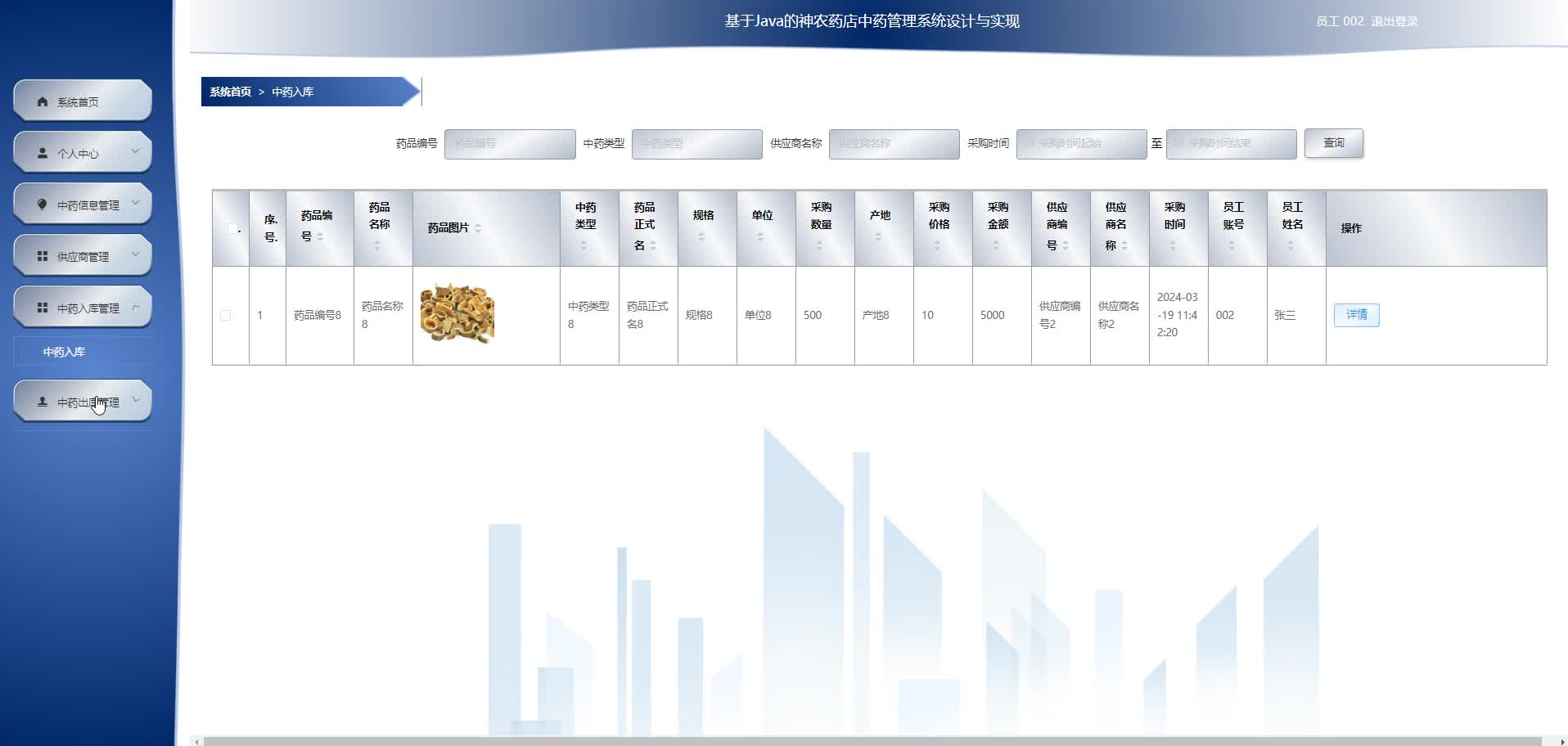Click the 查询 search button
Viewport: 1568px width, 746px height.
point(1333,143)
